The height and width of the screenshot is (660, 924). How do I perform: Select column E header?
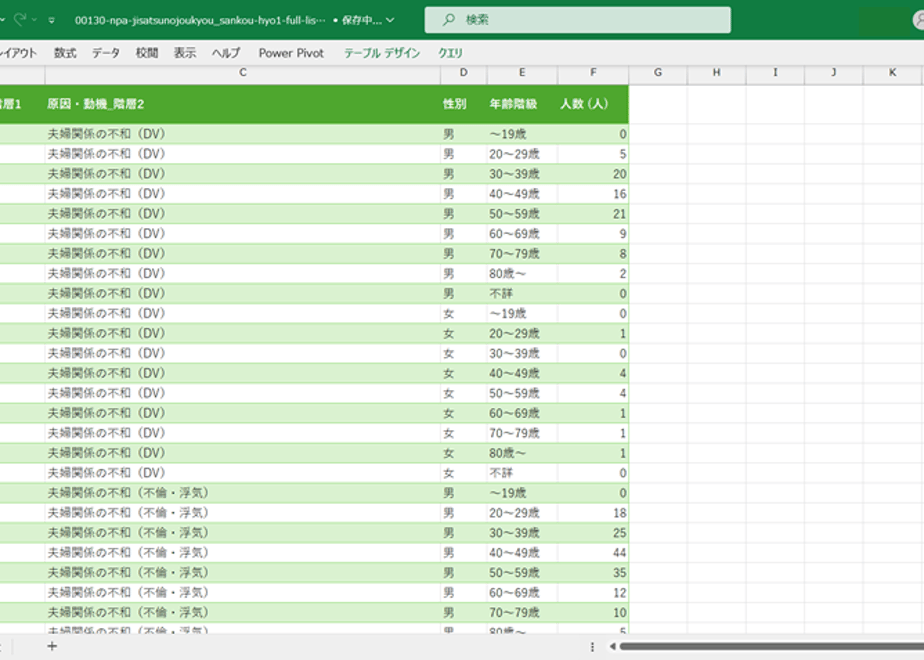pyautogui.click(x=522, y=72)
